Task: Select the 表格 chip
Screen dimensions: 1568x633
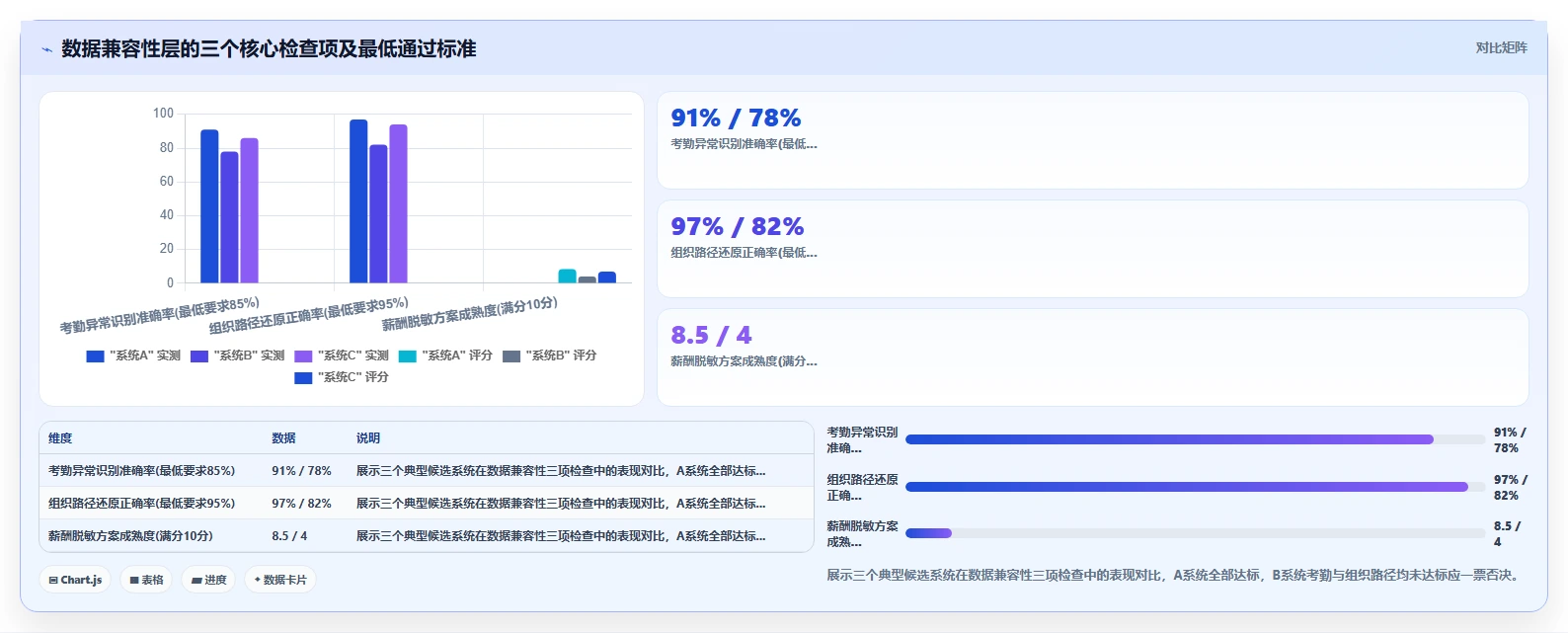Action: point(146,580)
